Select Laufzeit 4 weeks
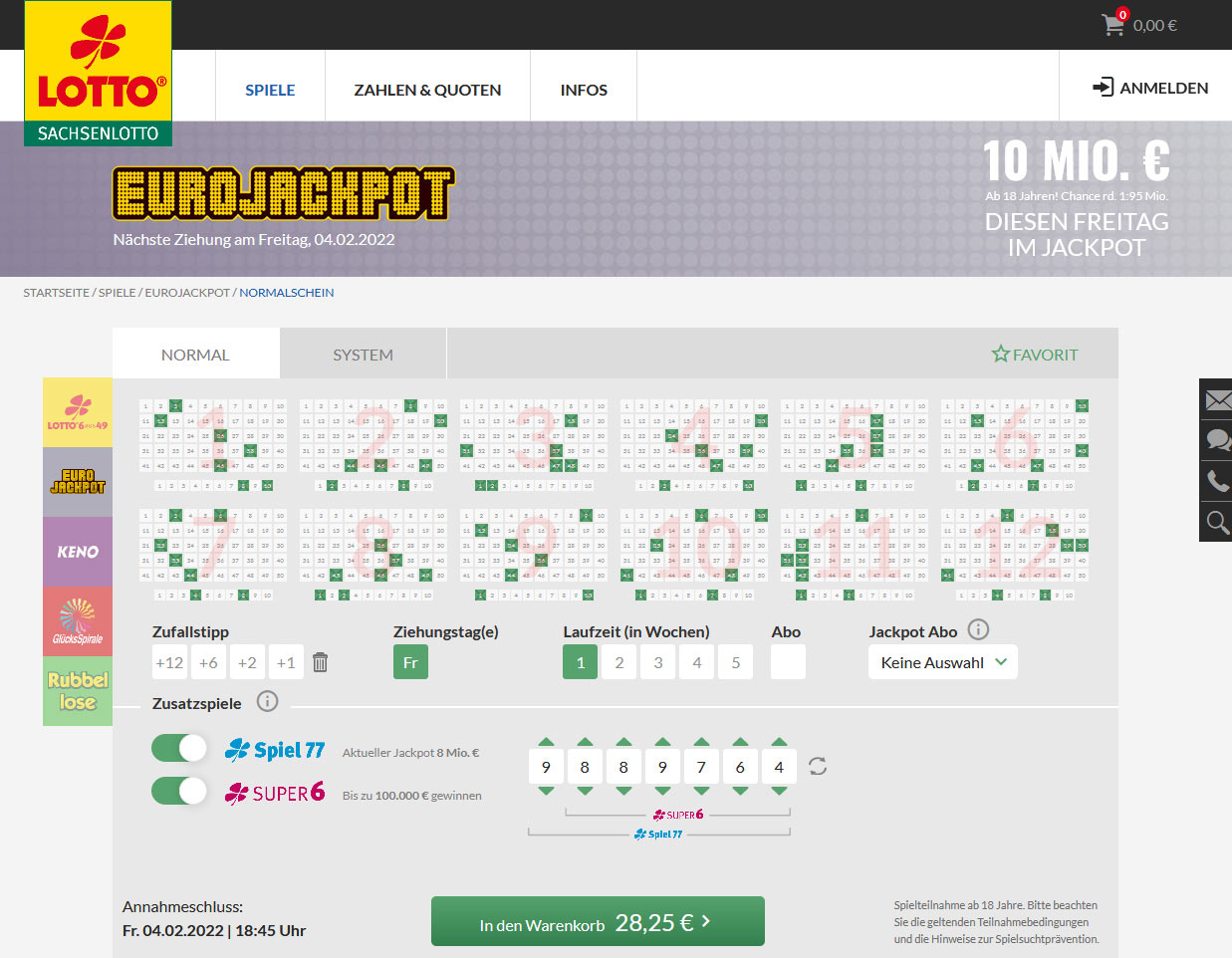1232x958 pixels. 697,662
